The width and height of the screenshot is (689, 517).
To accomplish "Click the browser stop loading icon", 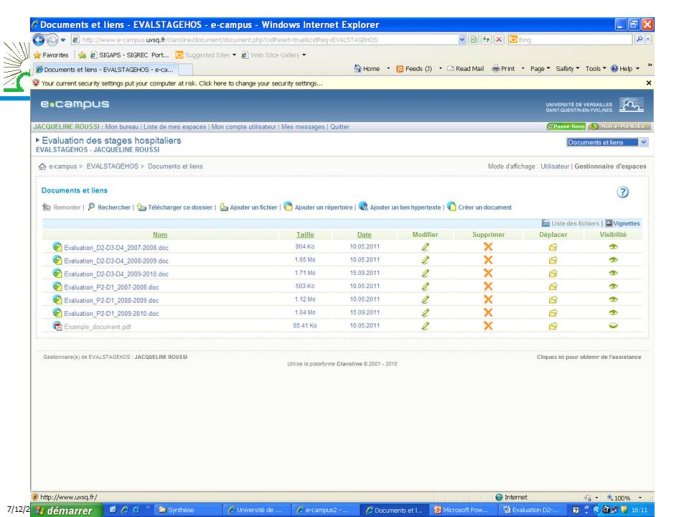I will (499, 40).
